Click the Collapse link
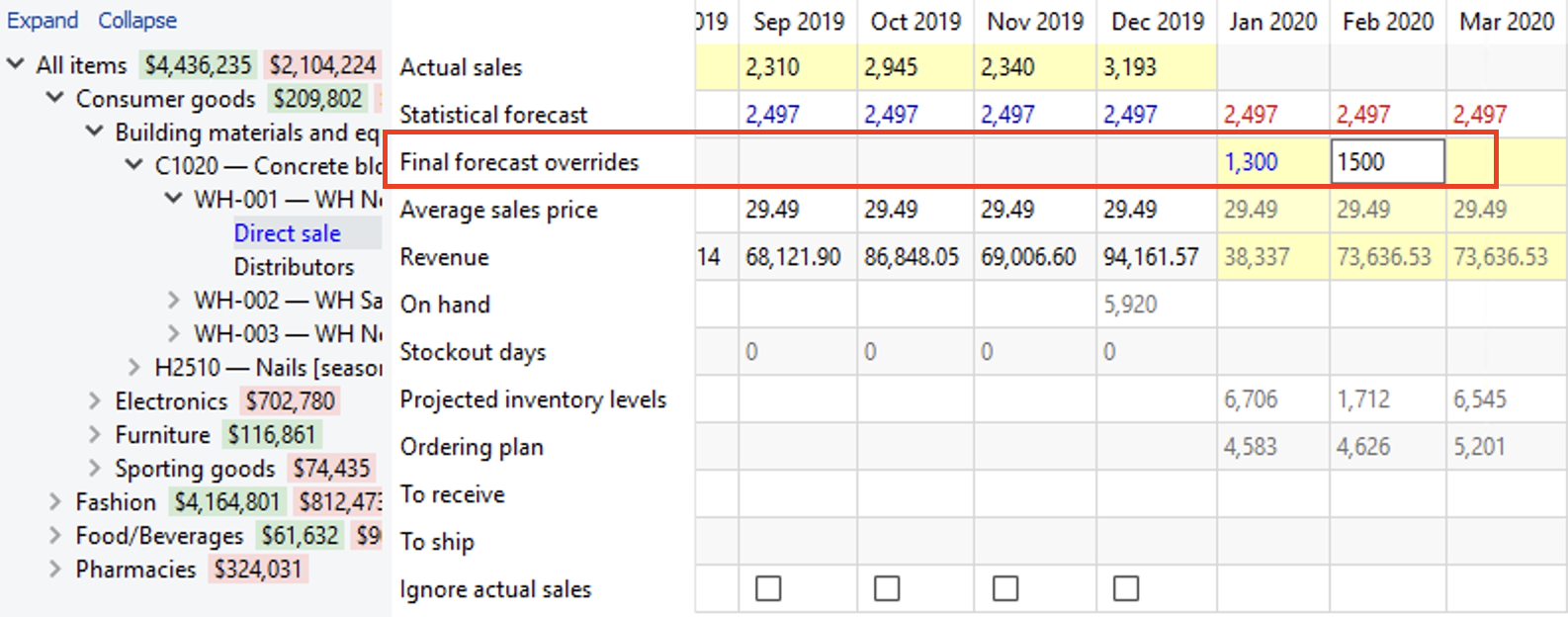This screenshot has width=1568, height=617. tap(137, 20)
